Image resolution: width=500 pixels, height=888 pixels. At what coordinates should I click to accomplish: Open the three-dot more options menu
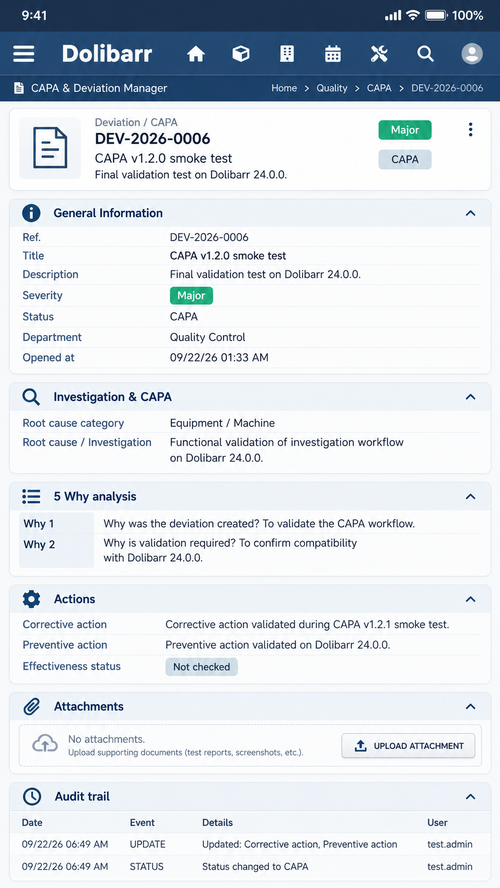[x=470, y=130]
